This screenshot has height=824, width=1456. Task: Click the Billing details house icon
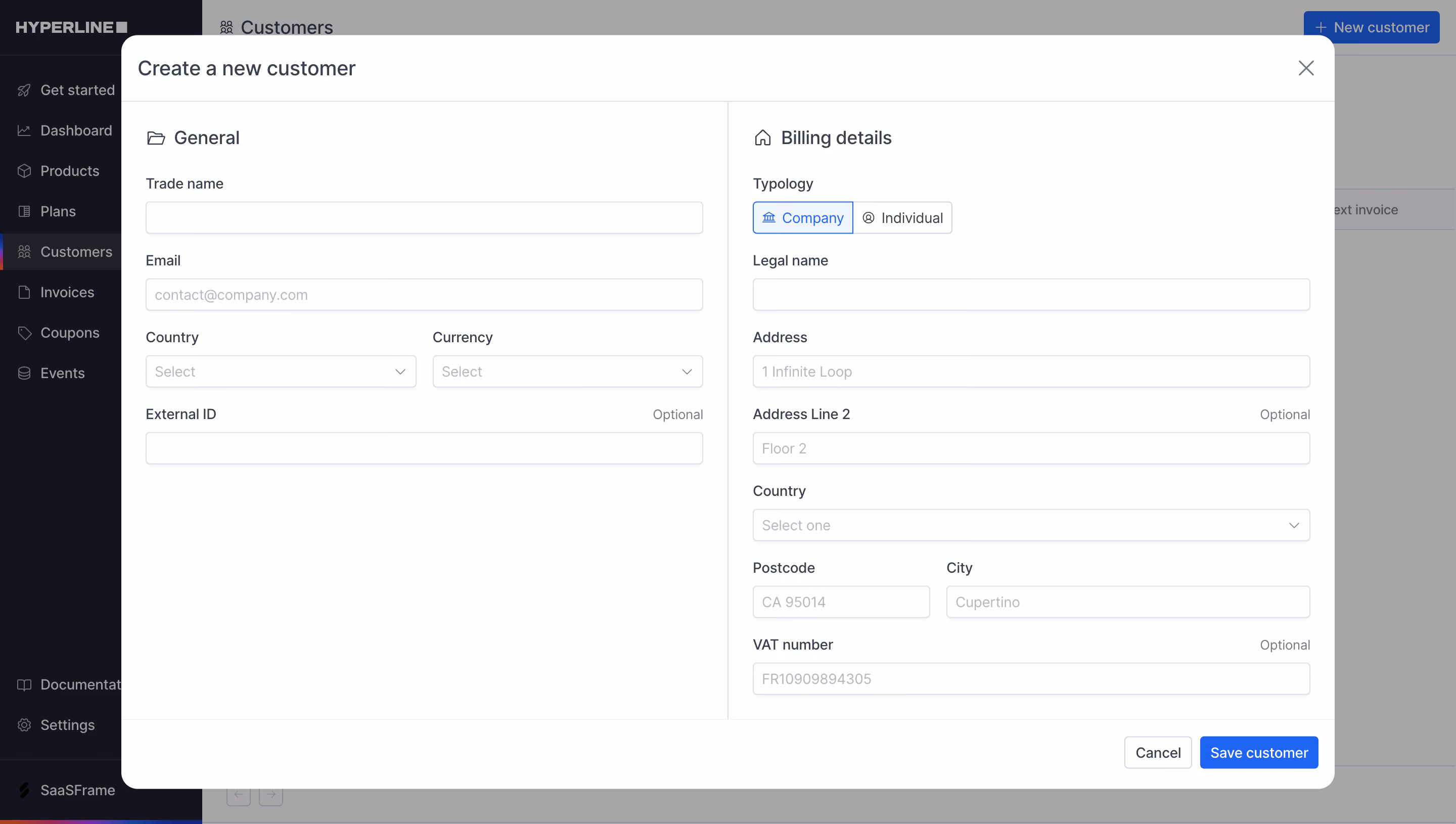tap(762, 138)
